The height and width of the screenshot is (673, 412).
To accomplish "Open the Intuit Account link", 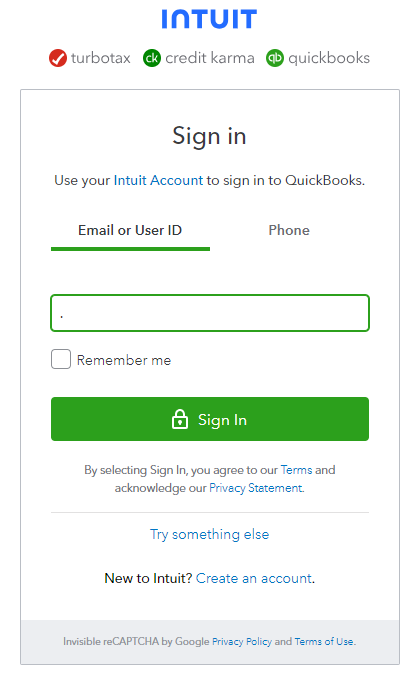I will coord(158,180).
